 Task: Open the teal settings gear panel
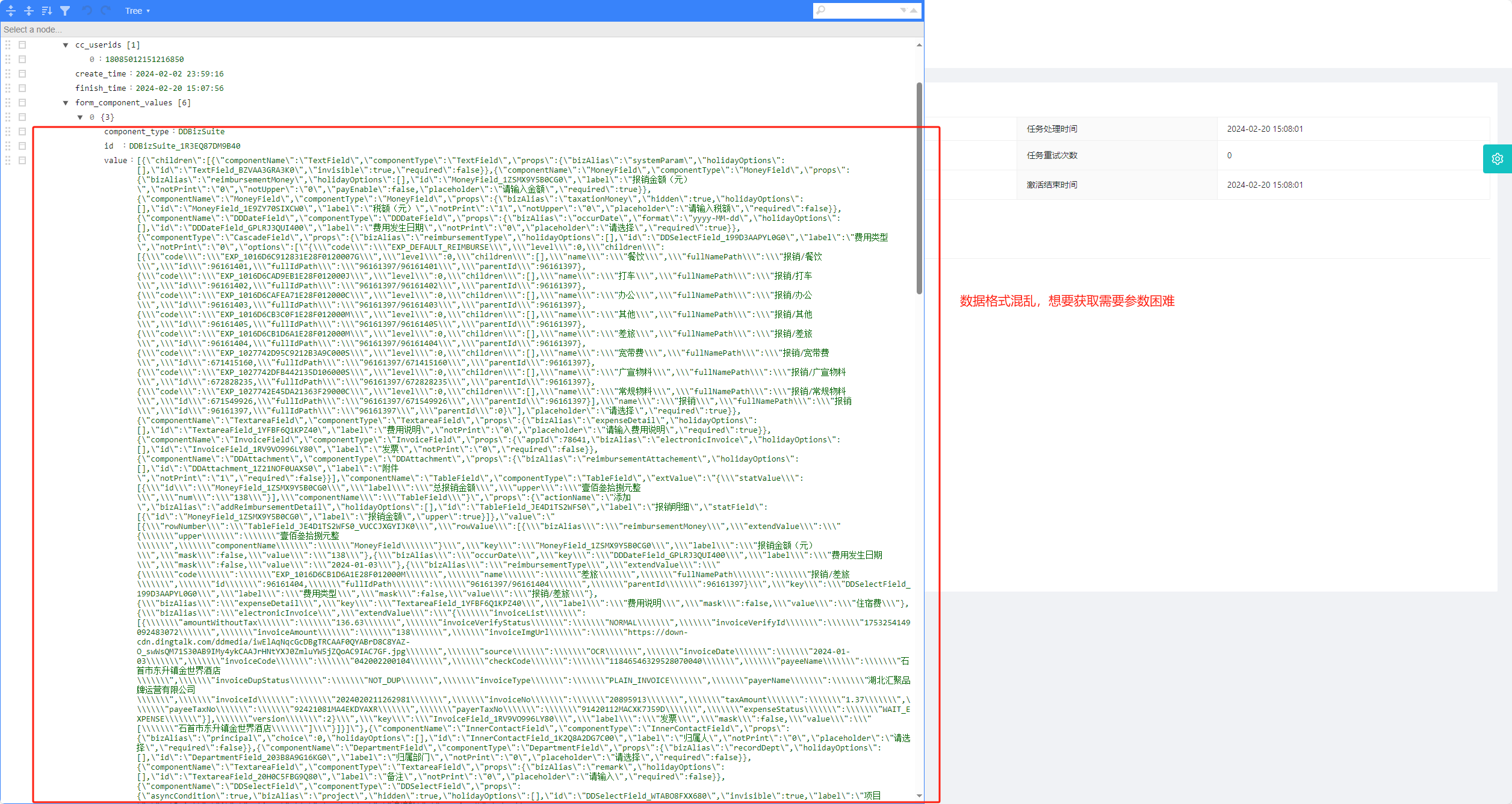point(1497,159)
